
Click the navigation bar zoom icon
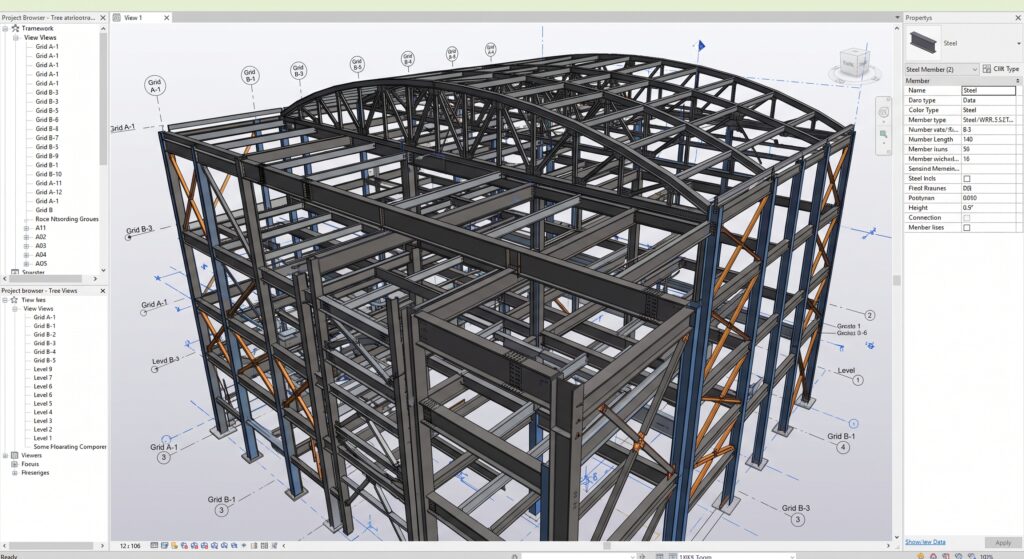pyautogui.click(x=884, y=134)
